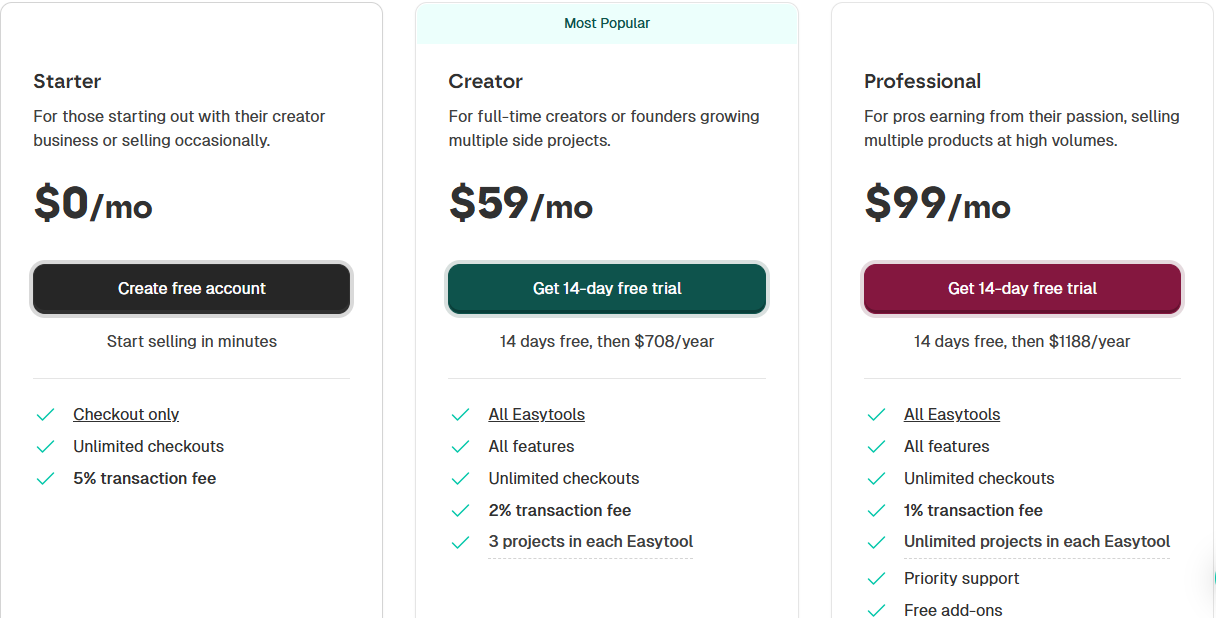Screen dimensions: 1216x618
Task: Select the Starter plan heading
Action: (67, 81)
